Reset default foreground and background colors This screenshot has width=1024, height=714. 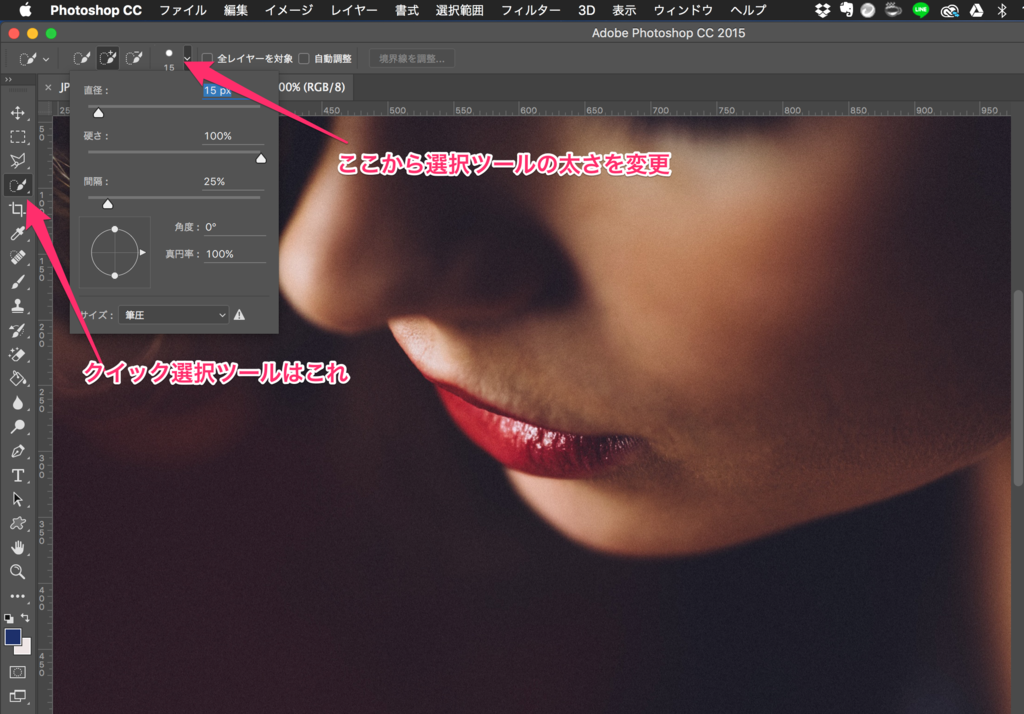click(8, 618)
